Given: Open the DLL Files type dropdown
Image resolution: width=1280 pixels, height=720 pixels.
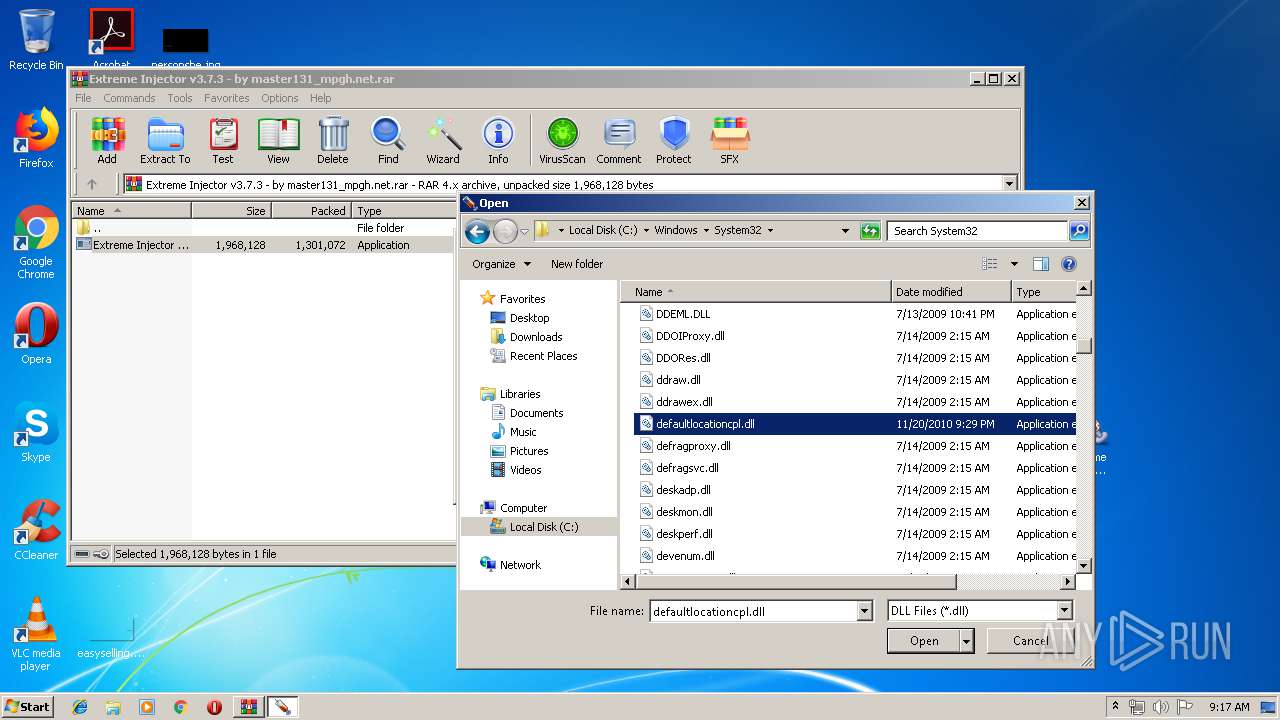Looking at the screenshot, I should click(1064, 611).
